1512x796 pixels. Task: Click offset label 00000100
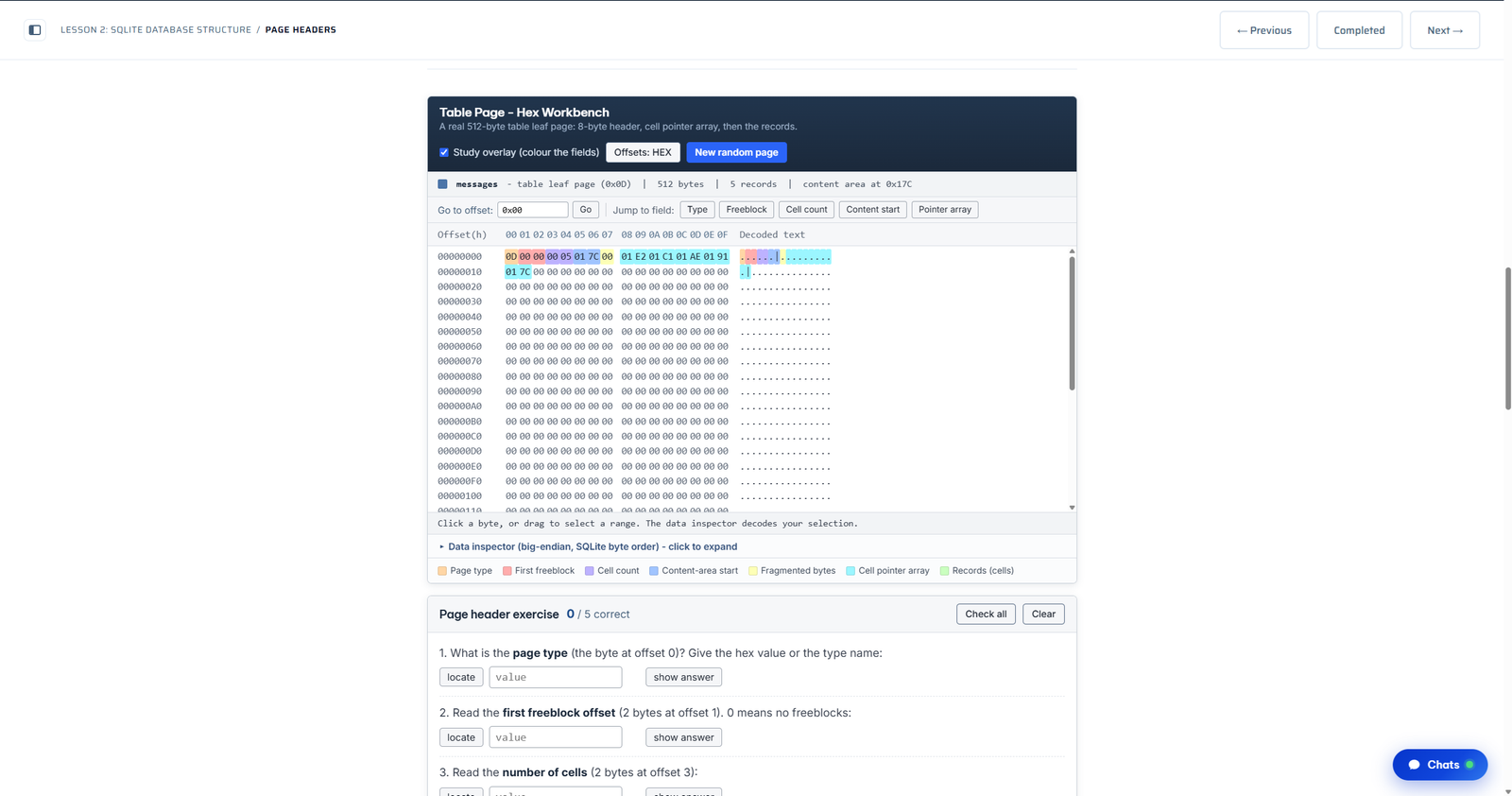pyautogui.click(x=459, y=496)
